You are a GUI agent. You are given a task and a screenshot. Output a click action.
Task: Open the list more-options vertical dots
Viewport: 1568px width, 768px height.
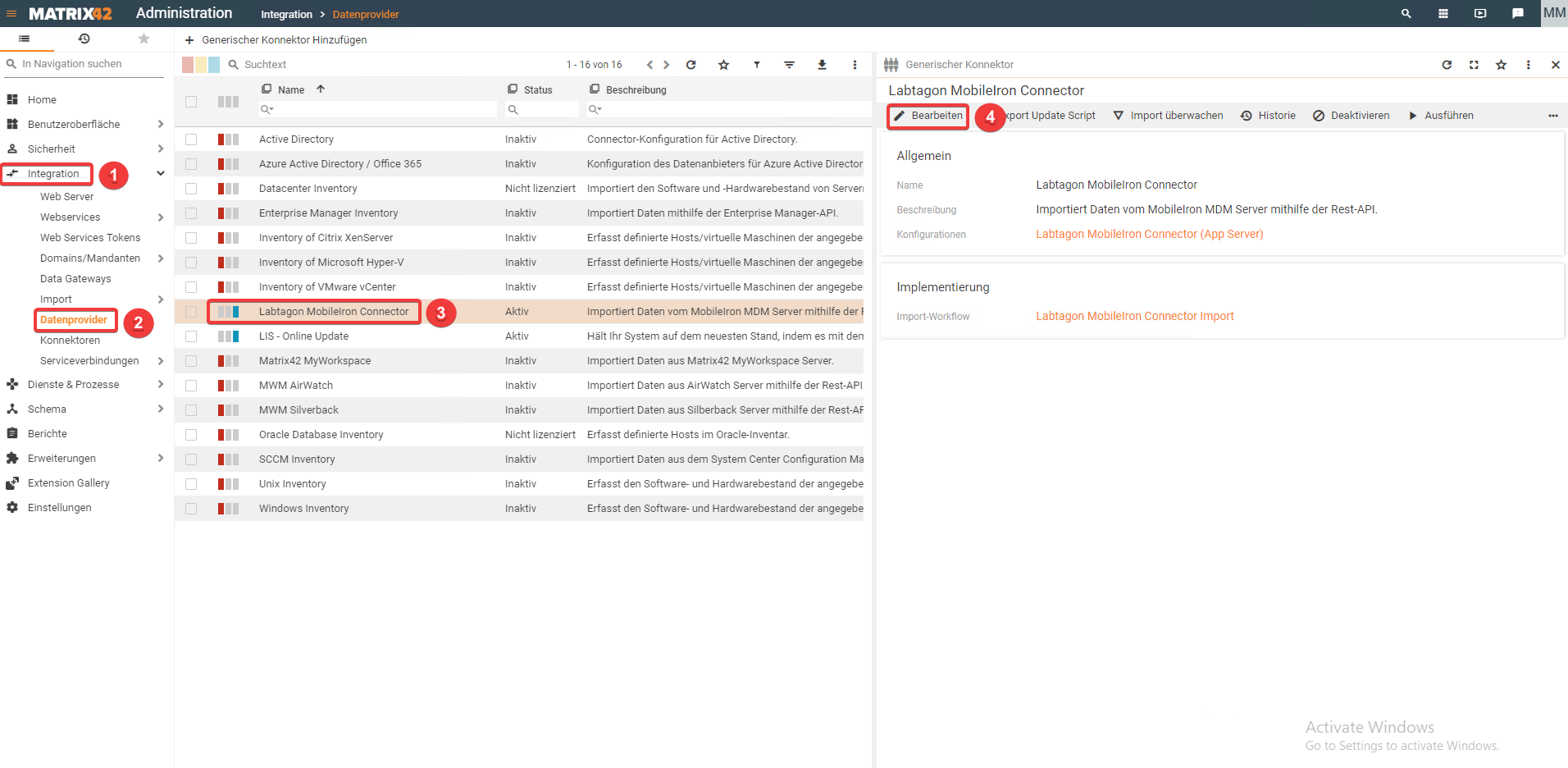click(855, 65)
